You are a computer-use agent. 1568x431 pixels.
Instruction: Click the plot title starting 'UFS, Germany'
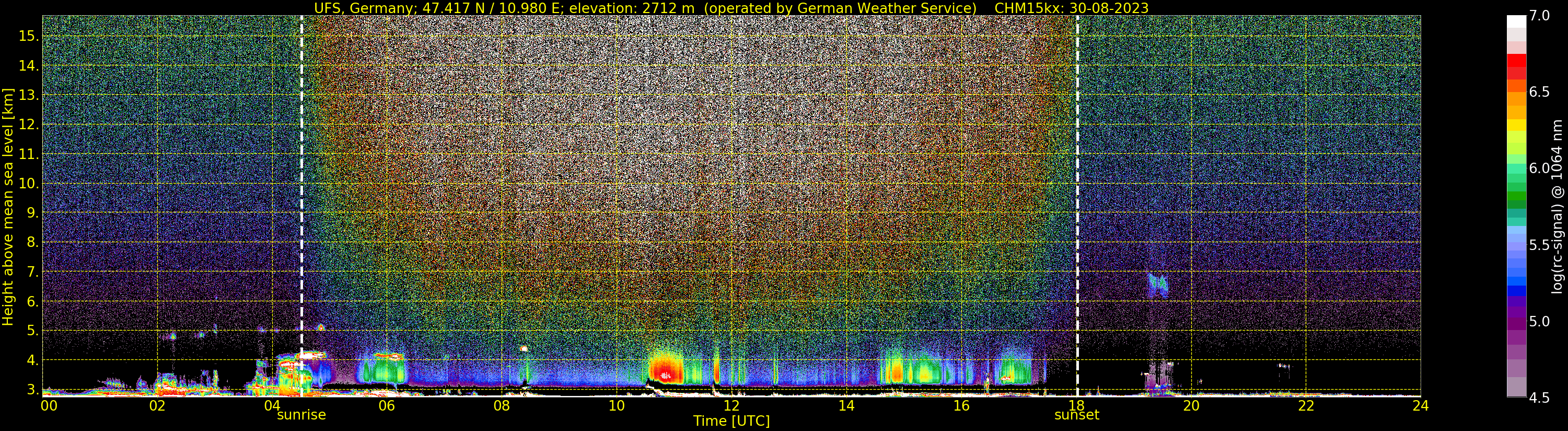click(x=731, y=8)
